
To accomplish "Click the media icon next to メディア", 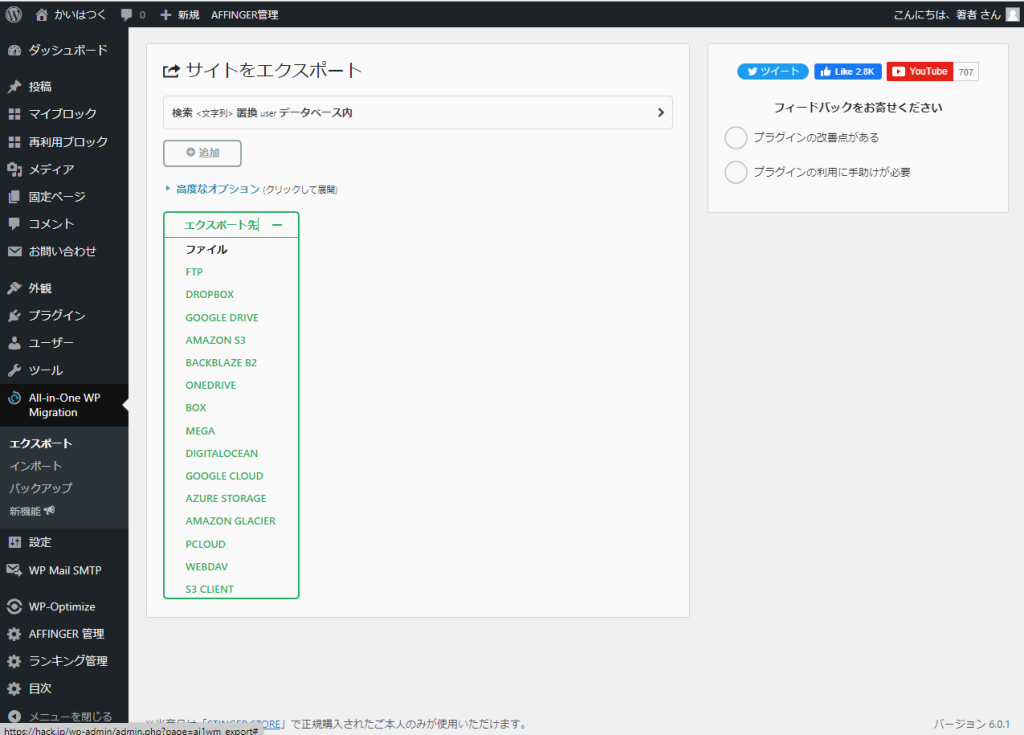I will tap(14, 169).
